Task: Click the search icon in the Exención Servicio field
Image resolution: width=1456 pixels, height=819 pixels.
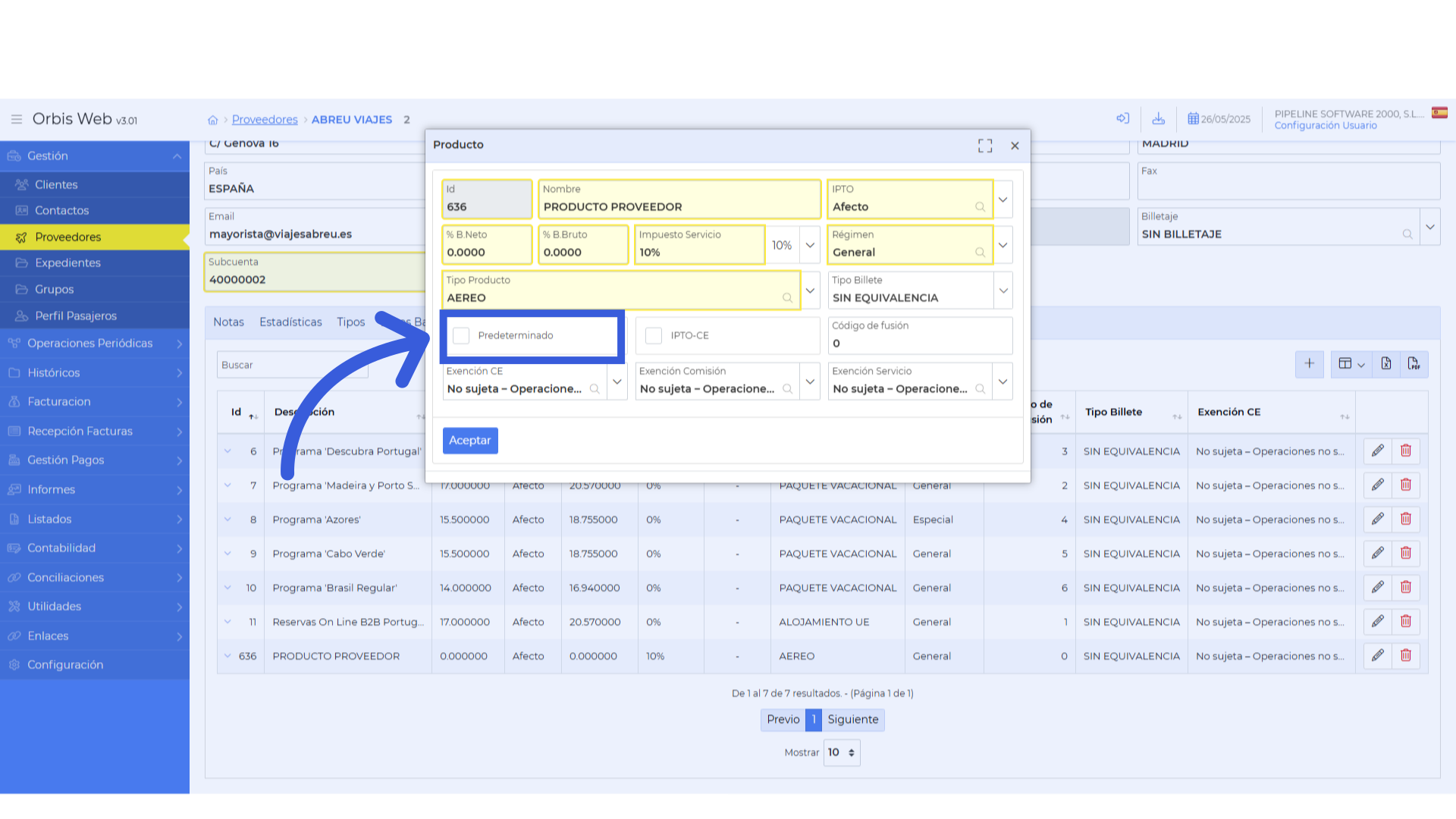Action: click(980, 389)
